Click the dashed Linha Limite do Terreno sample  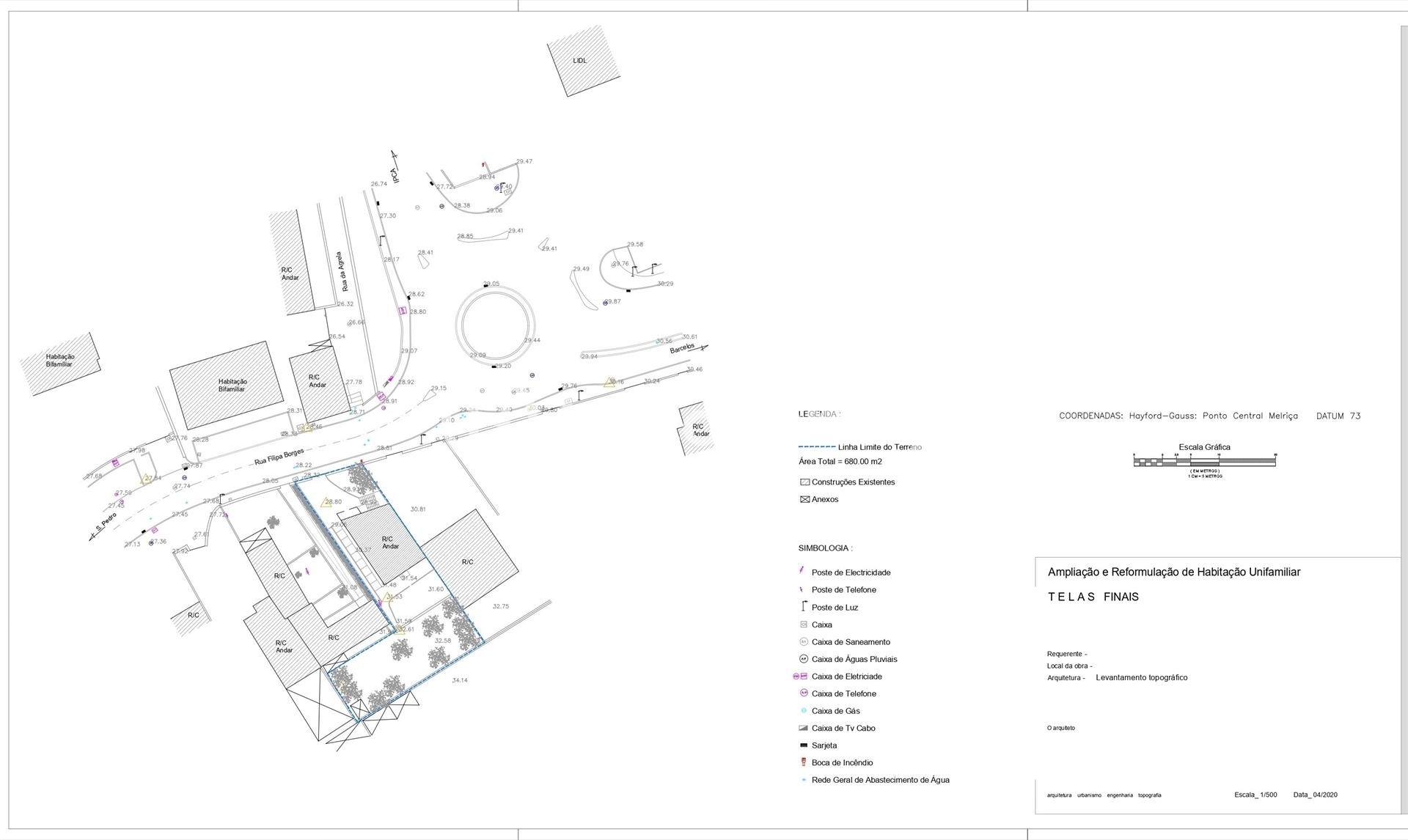tap(816, 446)
